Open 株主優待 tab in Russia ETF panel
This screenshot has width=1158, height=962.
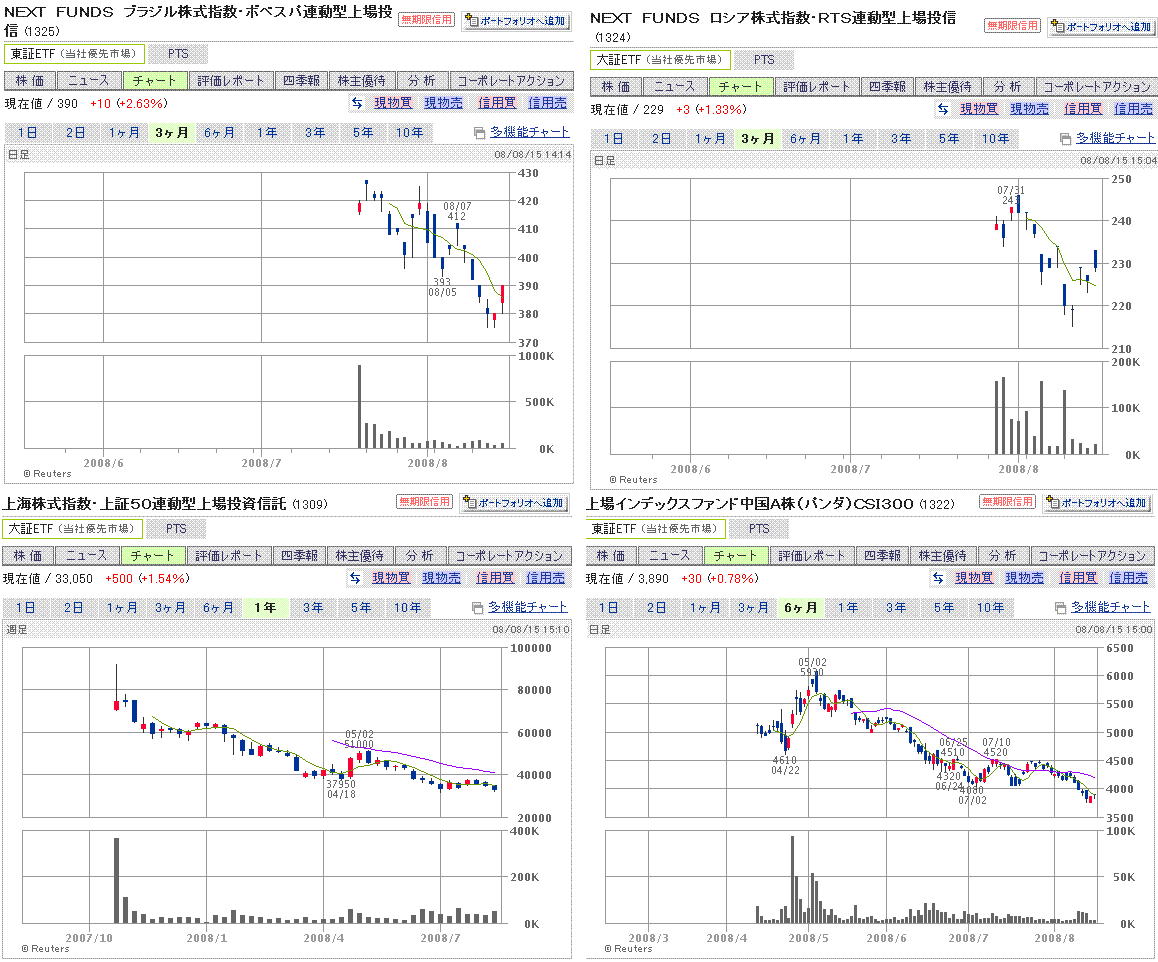pos(948,86)
